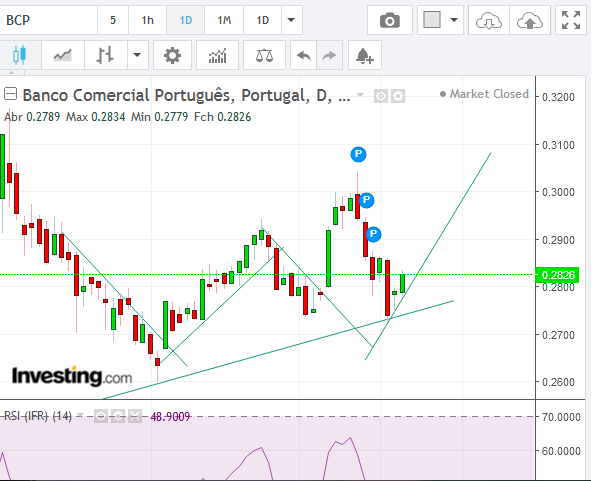The width and height of the screenshot is (605, 481).
Task: Click the RSI value 48.9009
Action: (x=170, y=417)
